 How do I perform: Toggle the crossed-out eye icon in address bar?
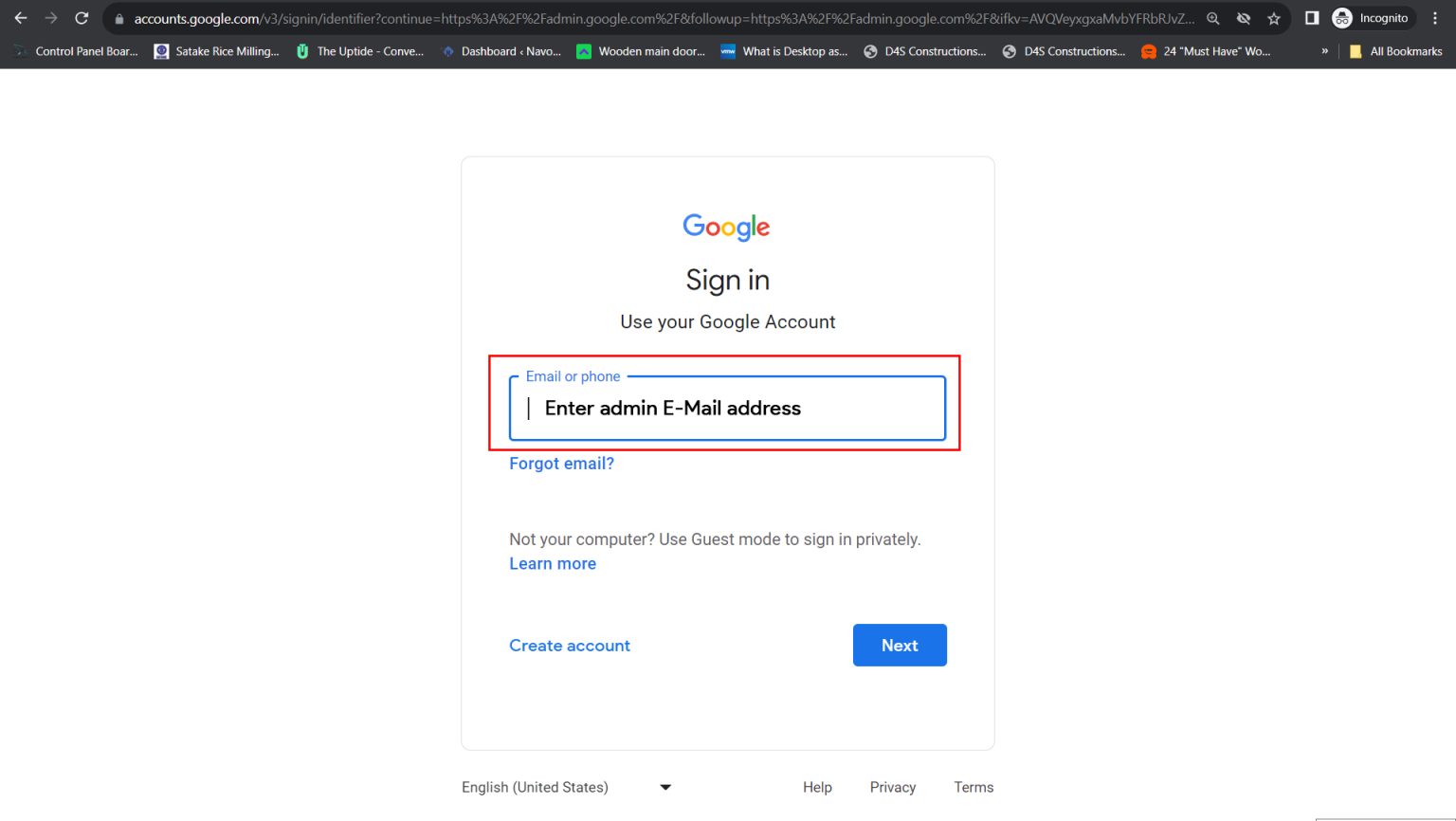tap(1244, 17)
